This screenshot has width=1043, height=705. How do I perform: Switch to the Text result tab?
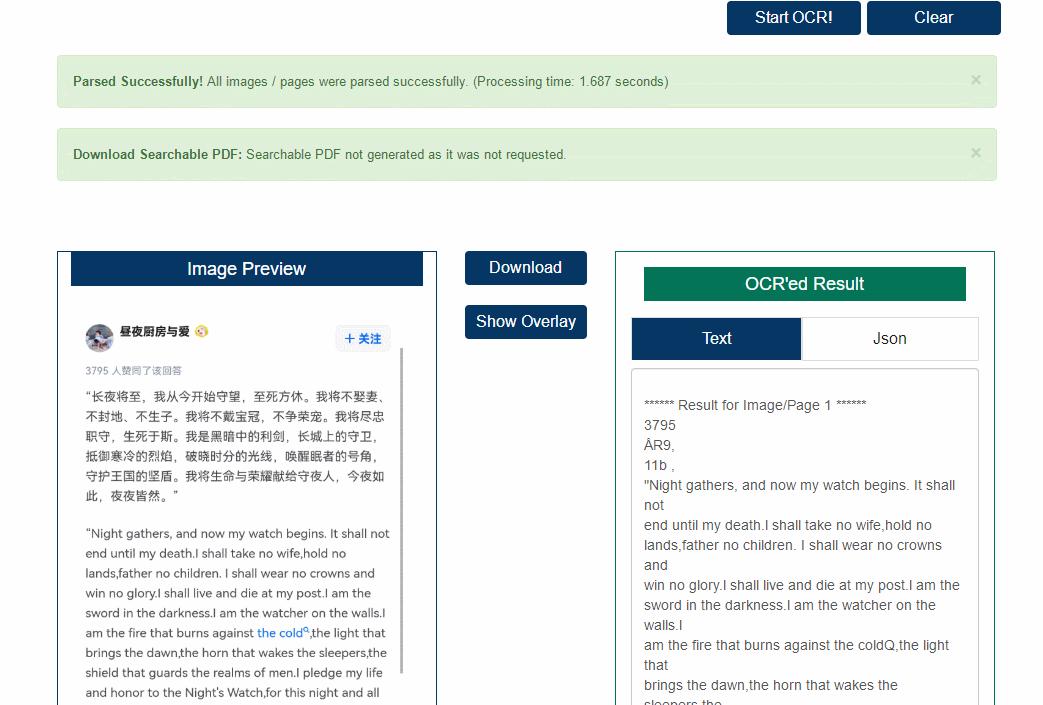[x=715, y=338]
